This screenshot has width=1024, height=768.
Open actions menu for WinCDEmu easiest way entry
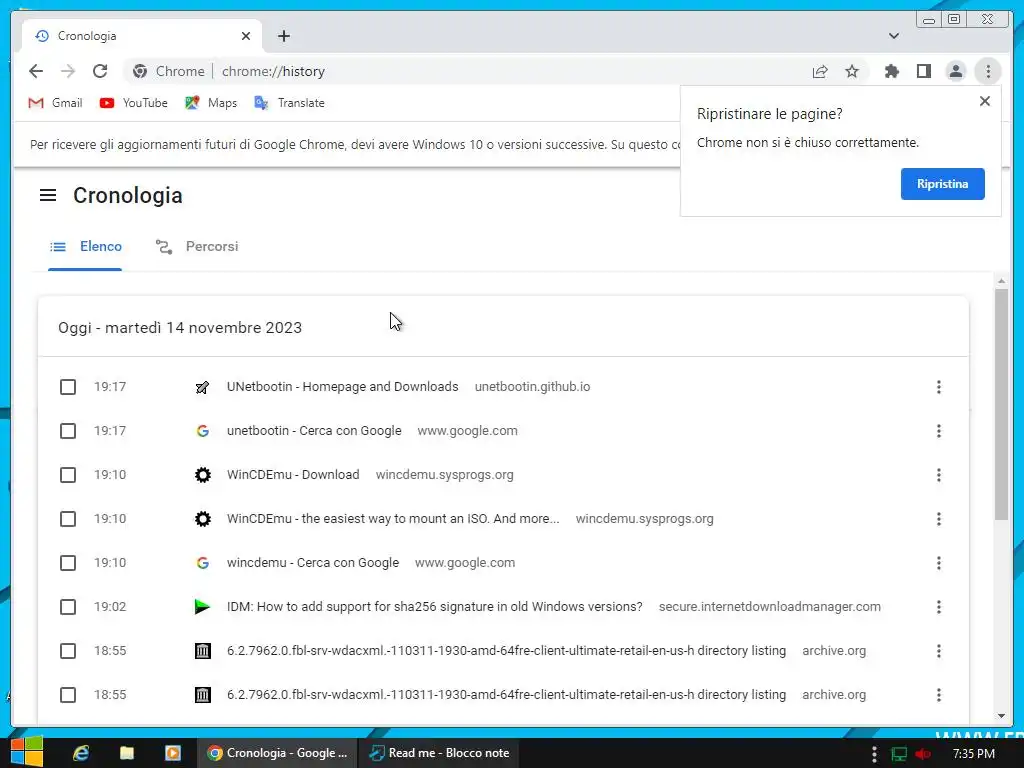coord(938,519)
